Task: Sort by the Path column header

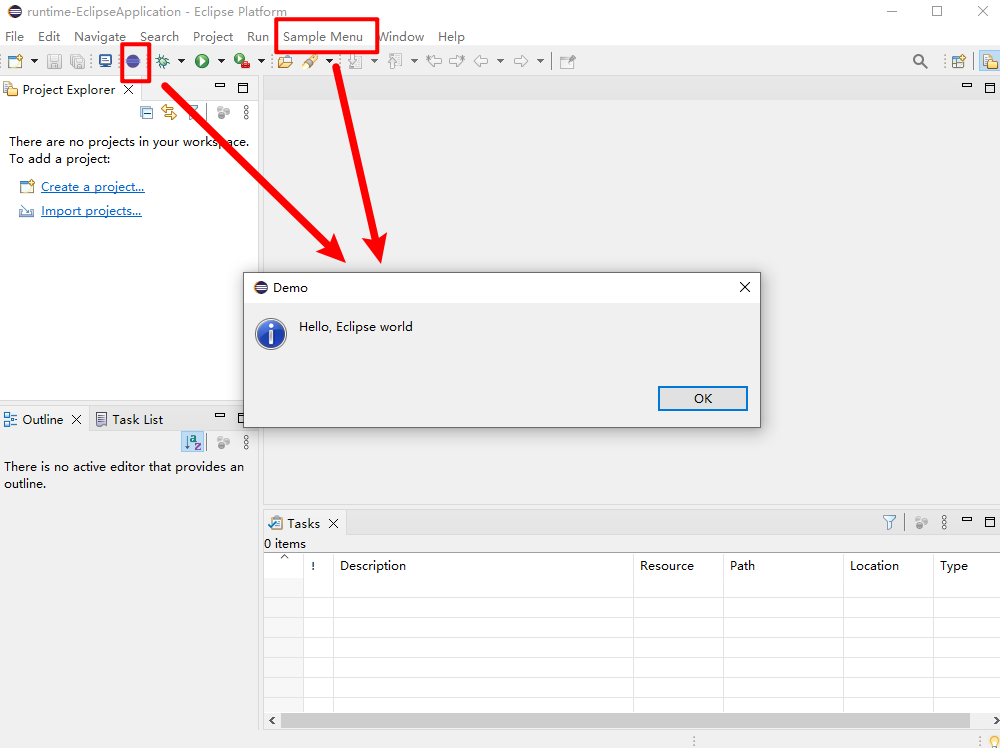Action: pyautogui.click(x=784, y=566)
